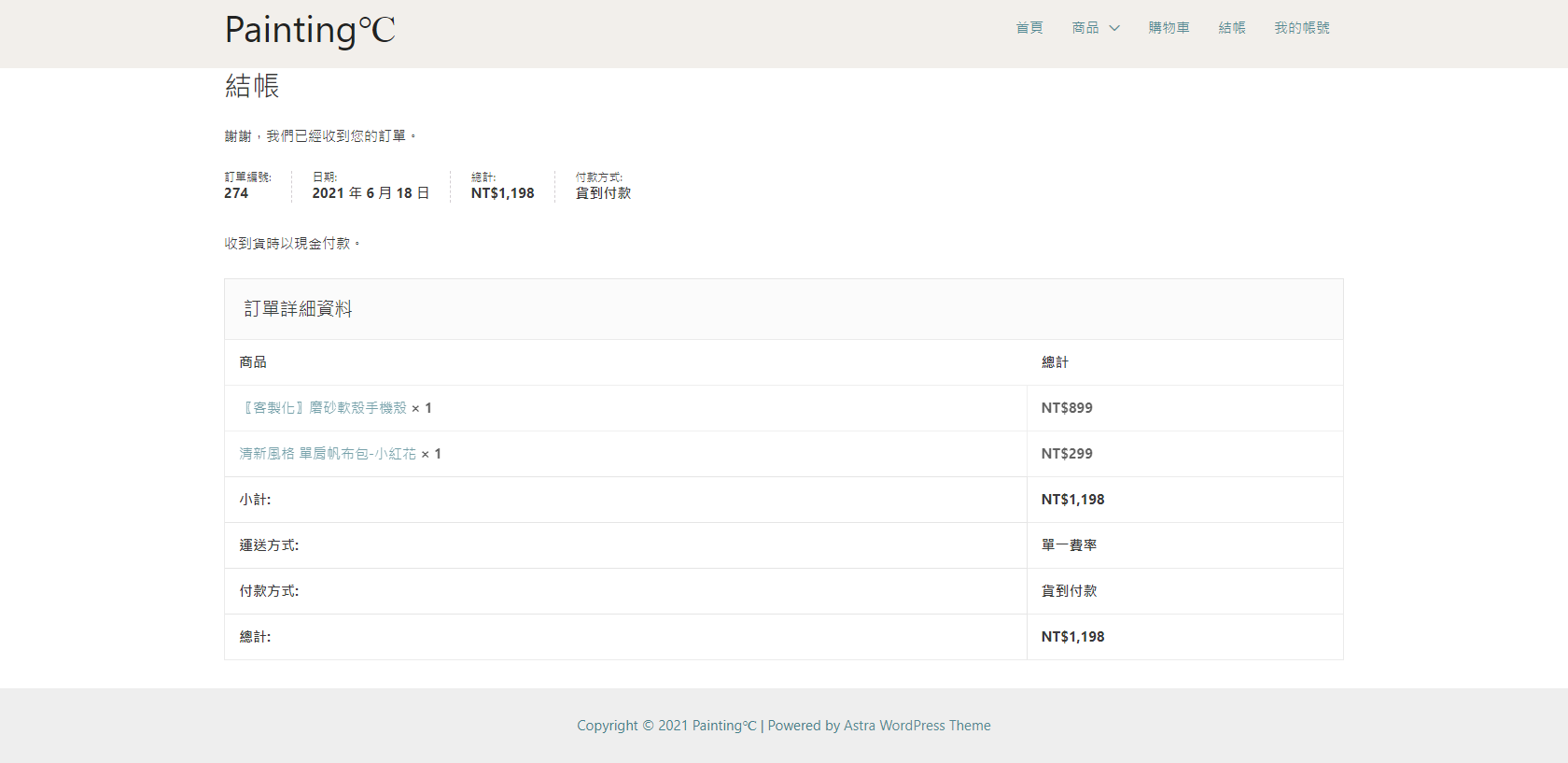Visit the Astra WordPress Theme footer link
Screen dimensions: 1568x763
tap(917, 726)
